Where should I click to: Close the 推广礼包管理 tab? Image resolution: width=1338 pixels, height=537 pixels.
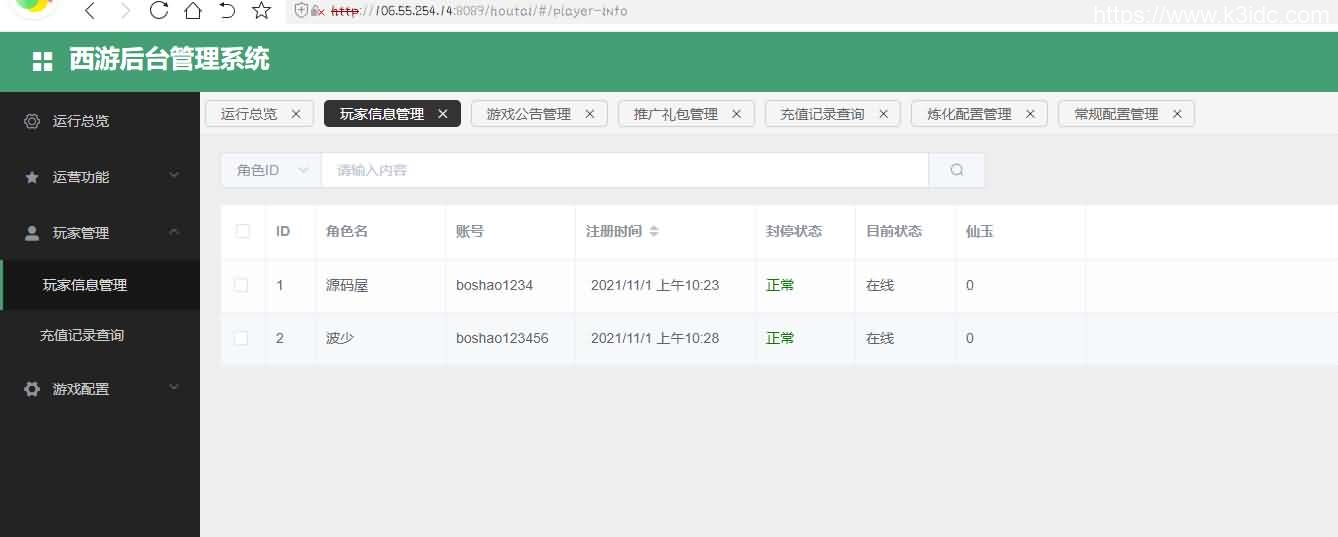point(737,114)
